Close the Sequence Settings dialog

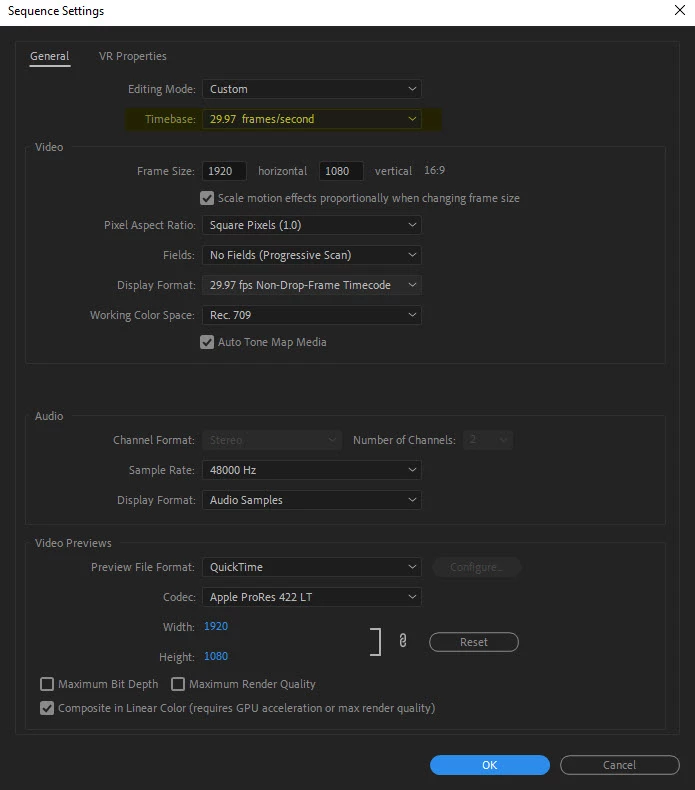pyautogui.click(x=680, y=10)
